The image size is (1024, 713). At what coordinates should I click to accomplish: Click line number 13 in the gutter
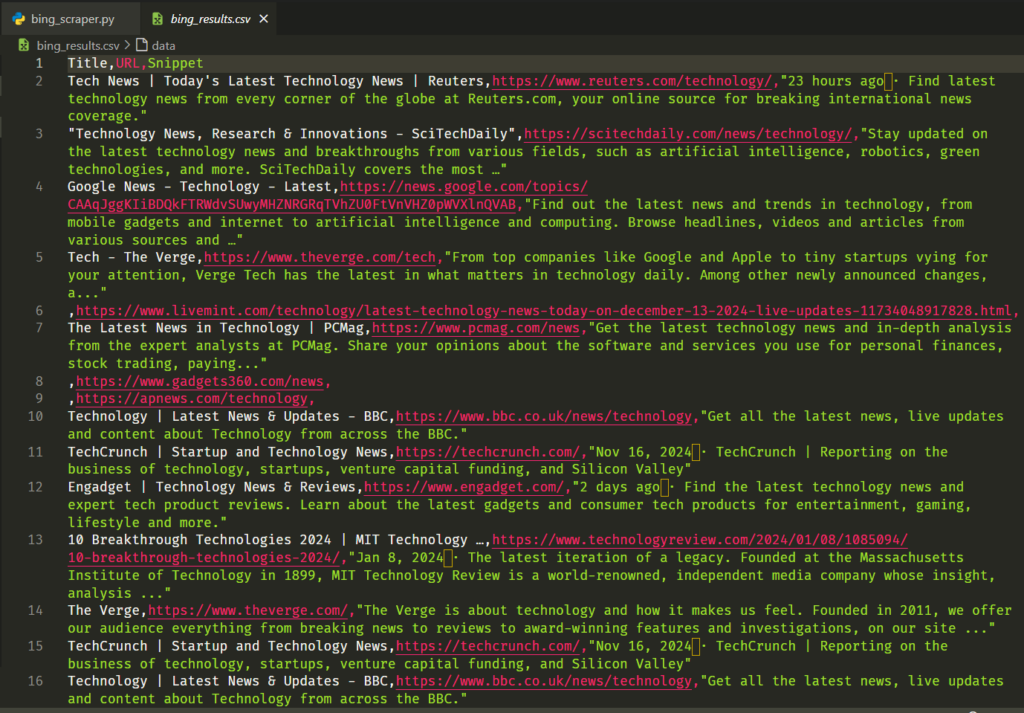[36, 540]
